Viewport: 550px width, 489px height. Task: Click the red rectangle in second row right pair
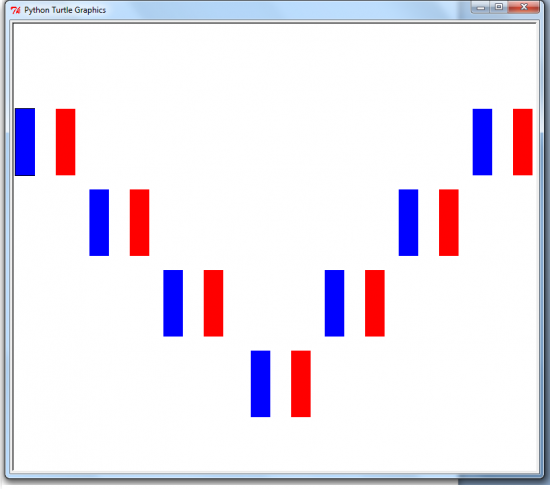click(449, 223)
